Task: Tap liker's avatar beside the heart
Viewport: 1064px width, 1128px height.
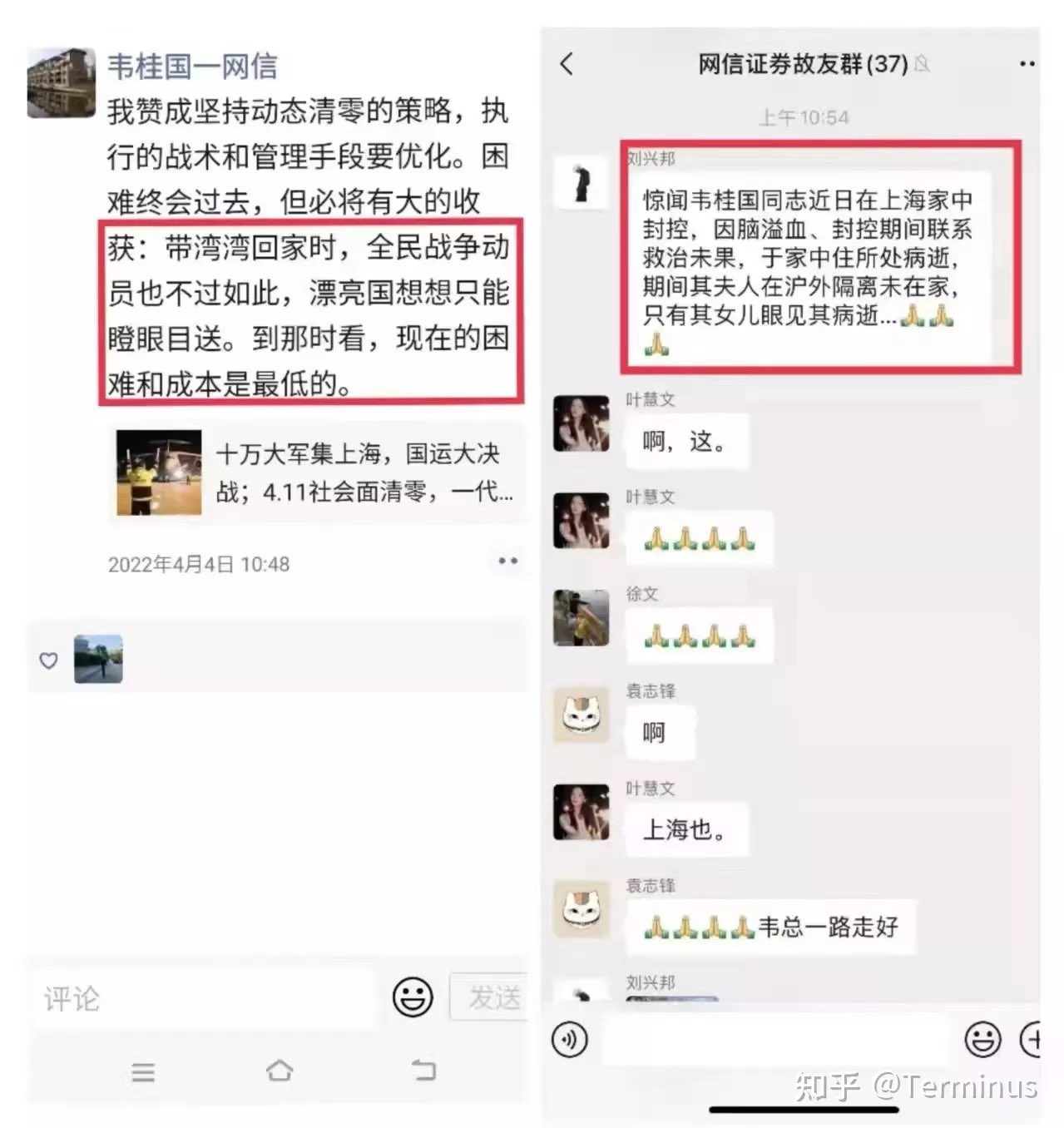Action: (x=98, y=660)
